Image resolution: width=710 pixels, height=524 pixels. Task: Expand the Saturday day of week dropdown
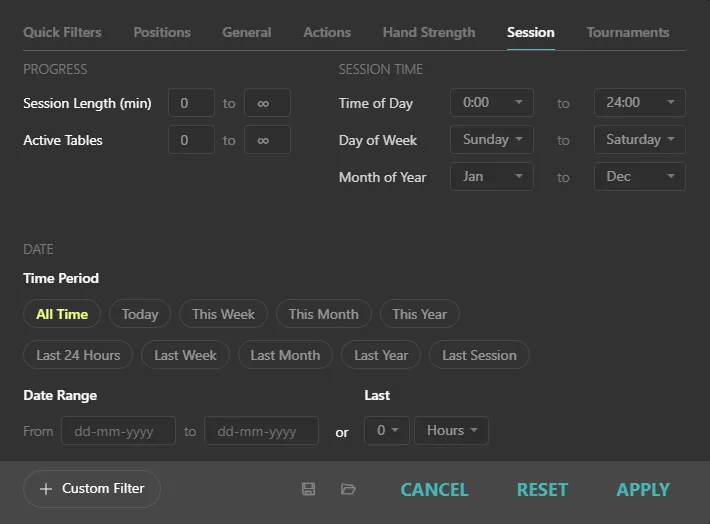639,140
